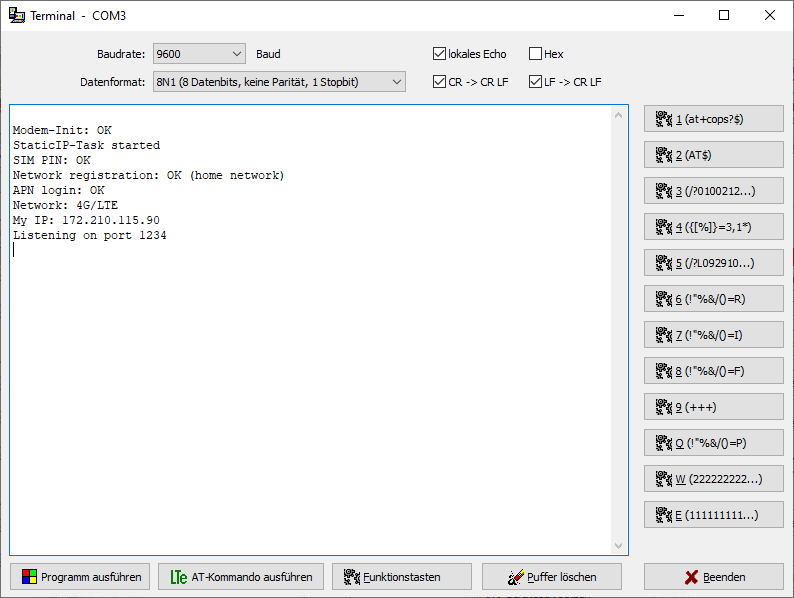Image resolution: width=794 pixels, height=598 pixels.
Task: Click Beenden to quit terminal
Action: coord(713,577)
